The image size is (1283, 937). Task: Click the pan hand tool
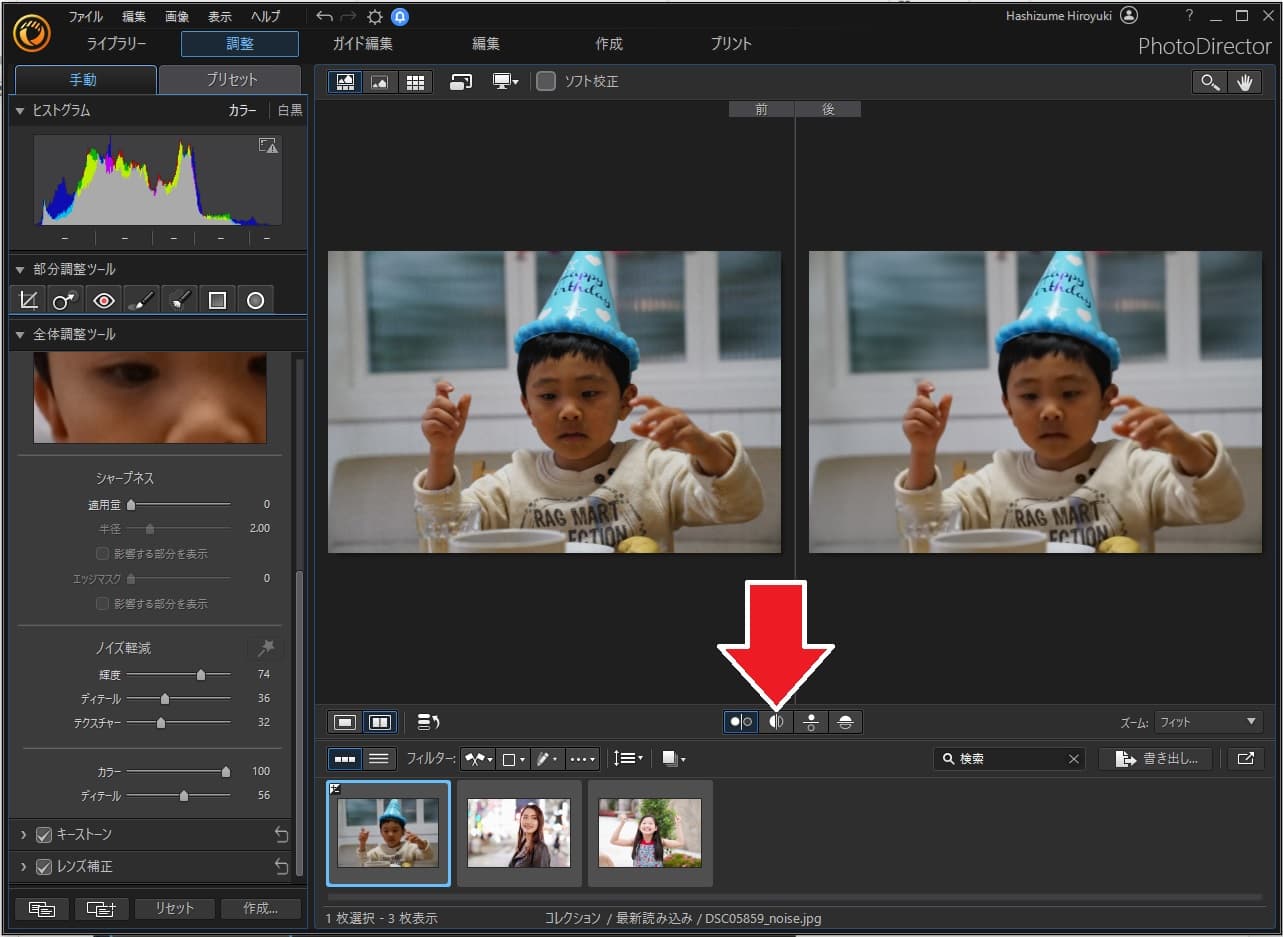click(1244, 82)
